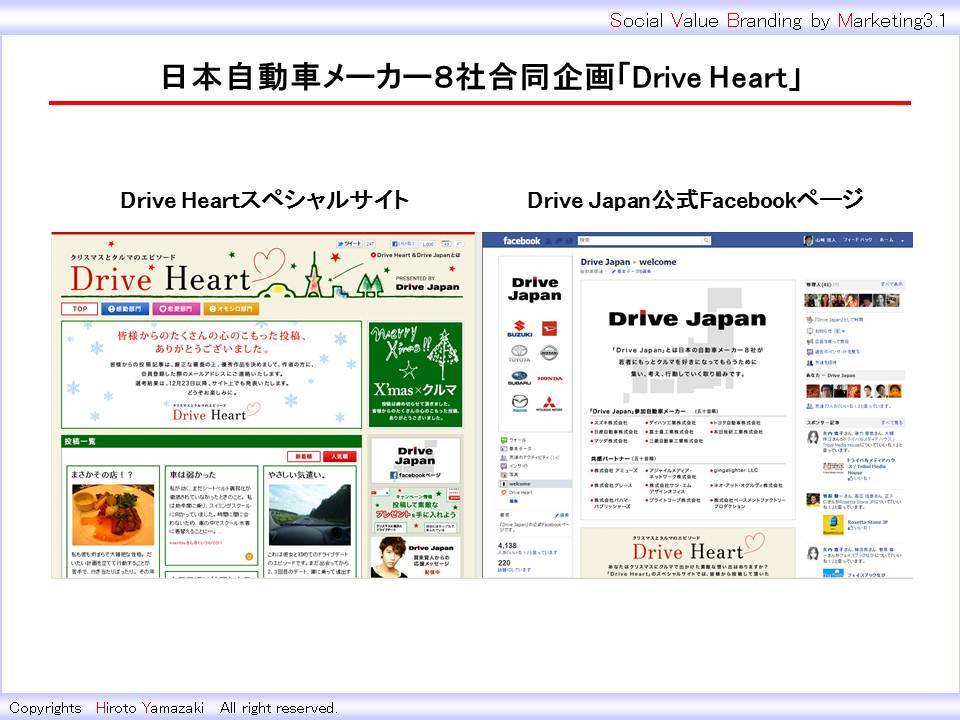The image size is (960, 720).
Task: Click the Twitter tweet button on Drive Heart site
Action: point(350,244)
